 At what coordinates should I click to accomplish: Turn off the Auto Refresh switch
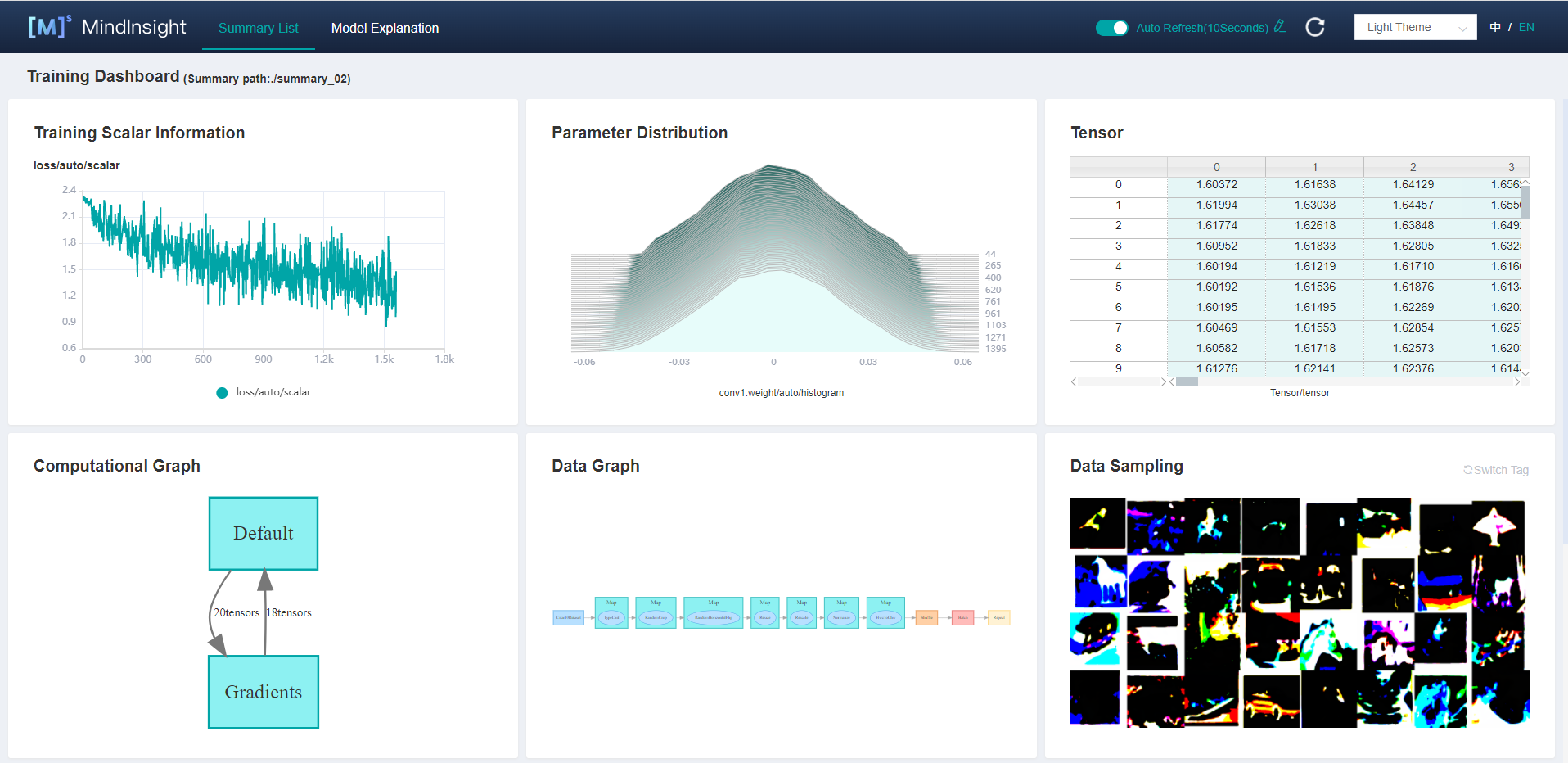pos(1111,28)
